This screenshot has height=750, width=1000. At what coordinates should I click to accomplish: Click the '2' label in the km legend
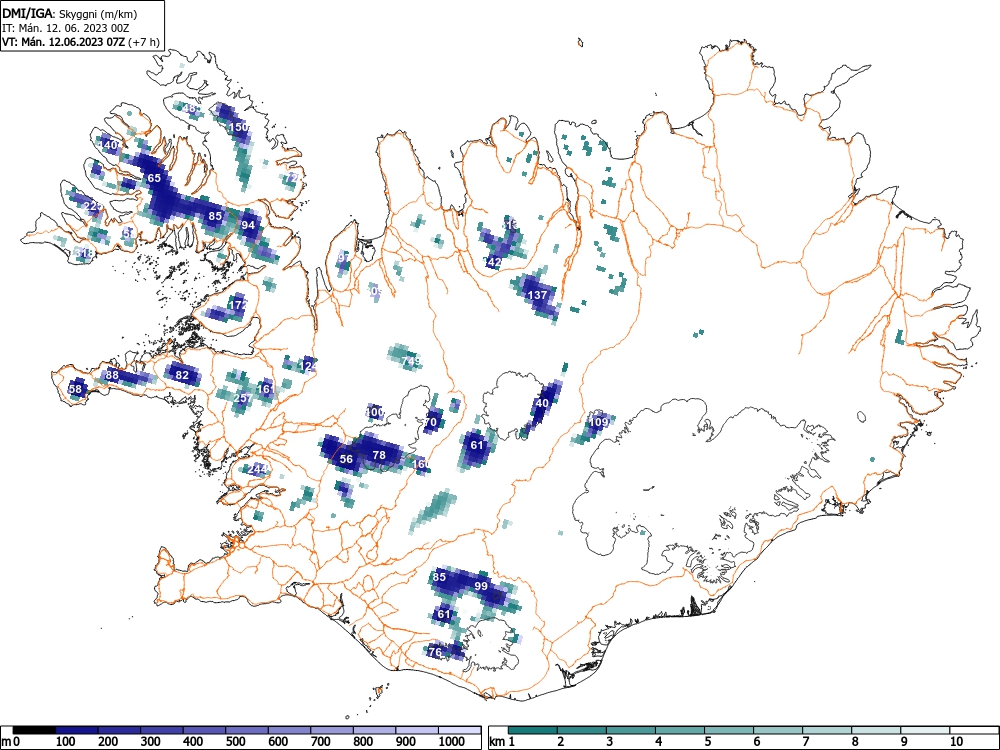coord(561,741)
